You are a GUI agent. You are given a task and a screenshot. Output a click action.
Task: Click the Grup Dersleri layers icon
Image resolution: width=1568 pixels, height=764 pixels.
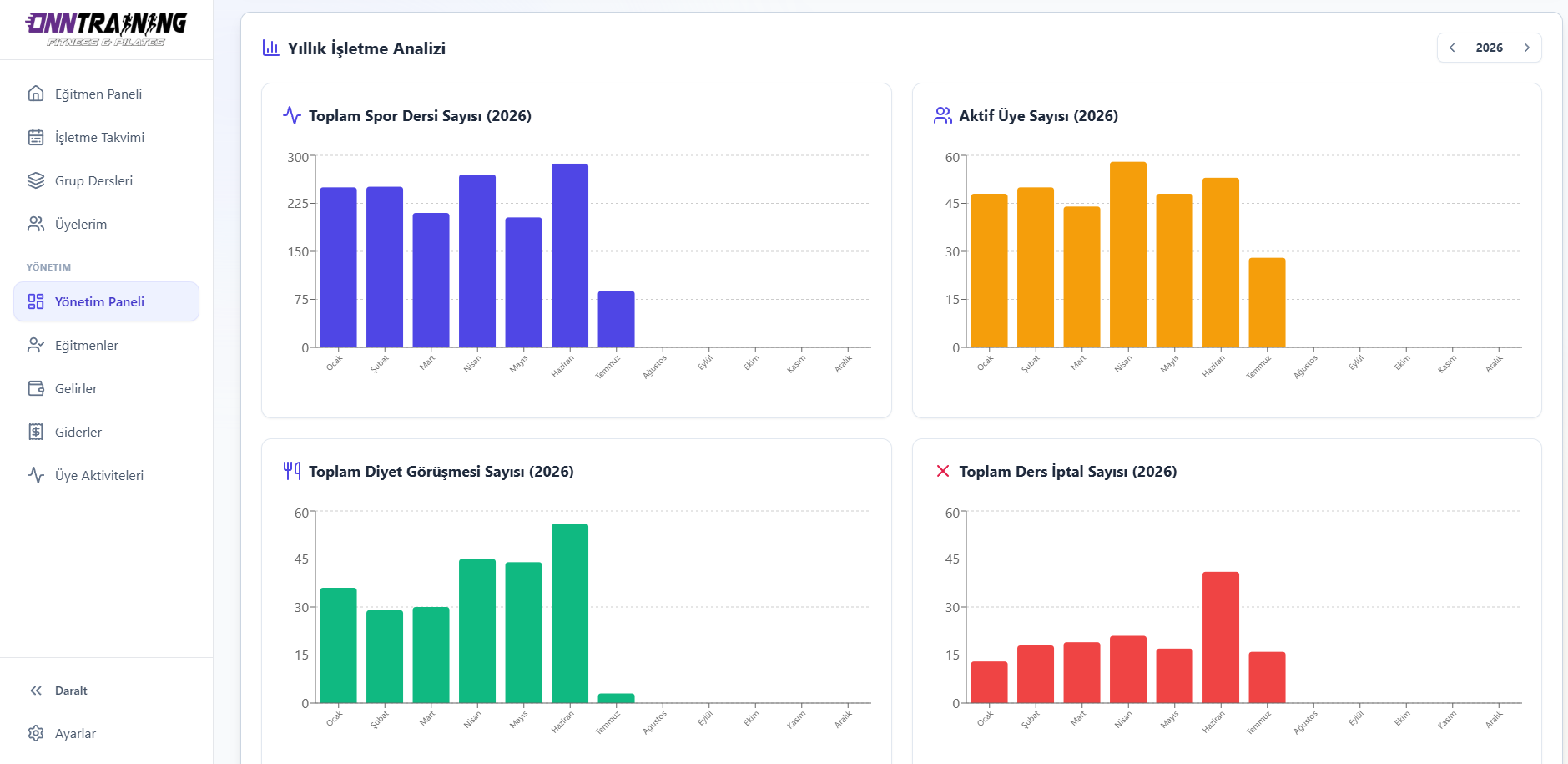pos(36,180)
